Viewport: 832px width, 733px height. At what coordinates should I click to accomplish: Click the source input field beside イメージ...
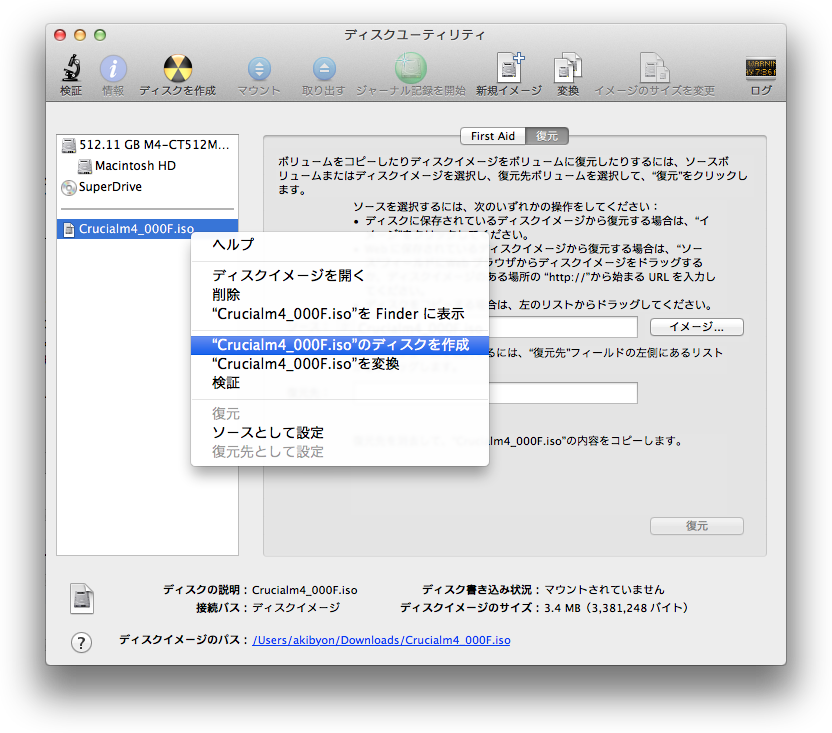click(562, 327)
